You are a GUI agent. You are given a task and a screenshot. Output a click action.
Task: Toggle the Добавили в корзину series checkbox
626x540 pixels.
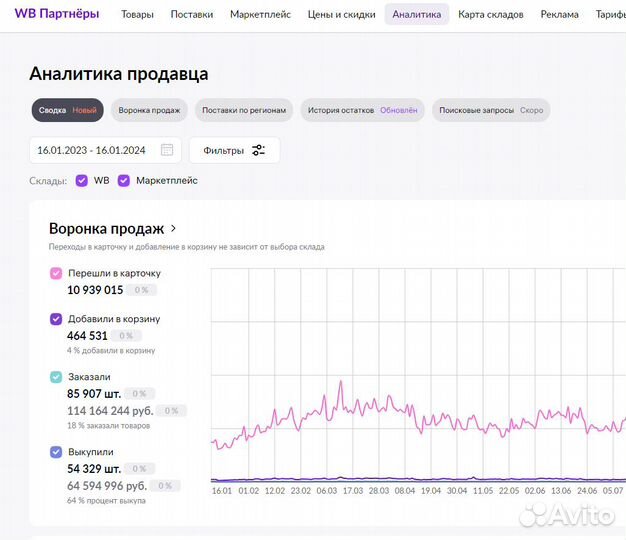click(56, 319)
